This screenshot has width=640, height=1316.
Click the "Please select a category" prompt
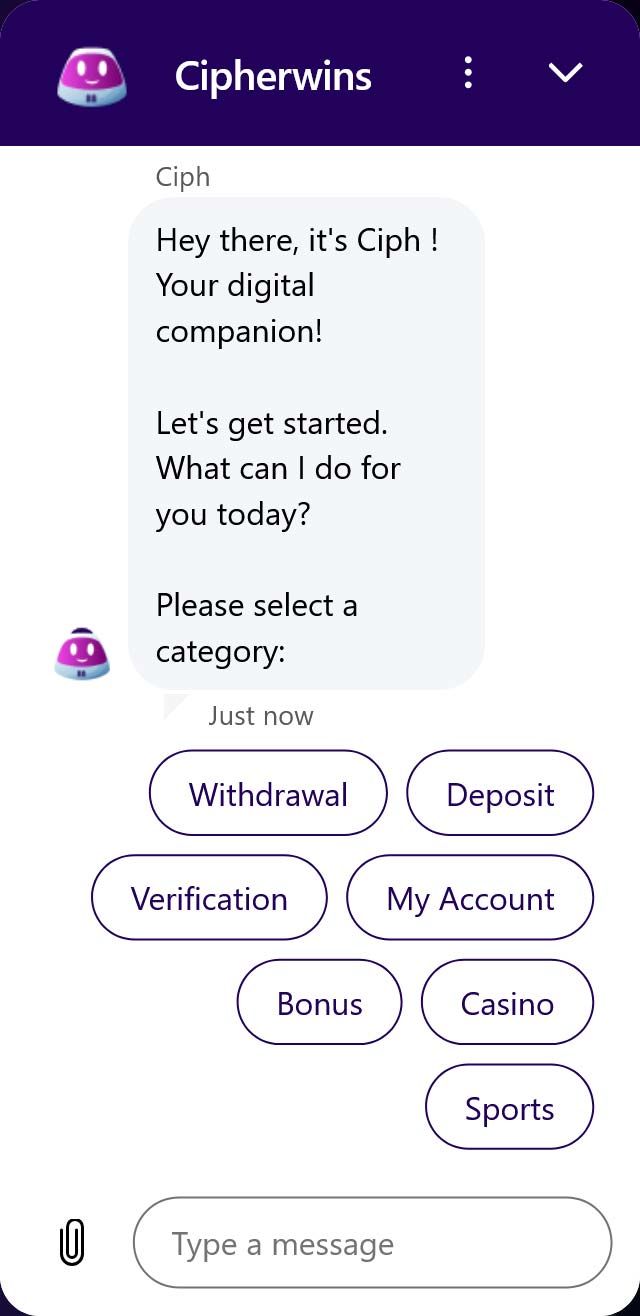256,628
